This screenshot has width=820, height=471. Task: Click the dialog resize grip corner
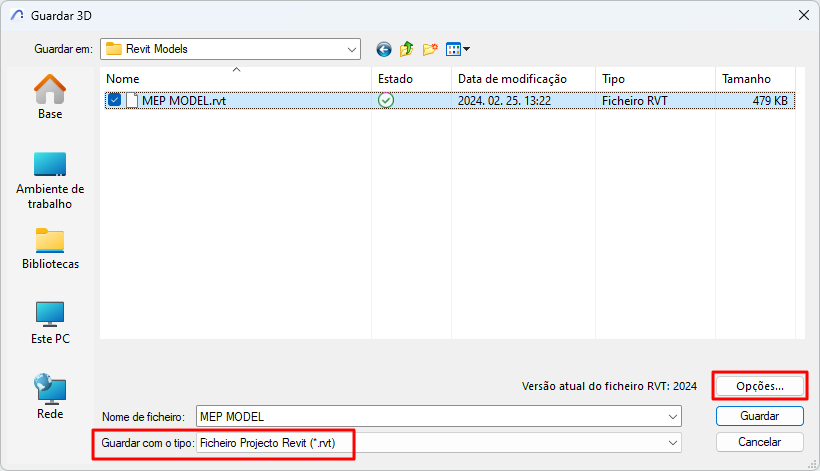click(812, 463)
